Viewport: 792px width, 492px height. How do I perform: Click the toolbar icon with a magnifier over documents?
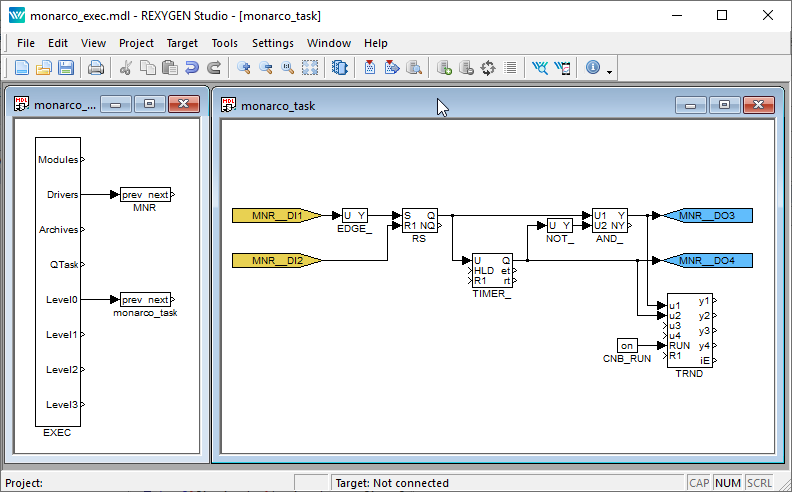coord(414,68)
